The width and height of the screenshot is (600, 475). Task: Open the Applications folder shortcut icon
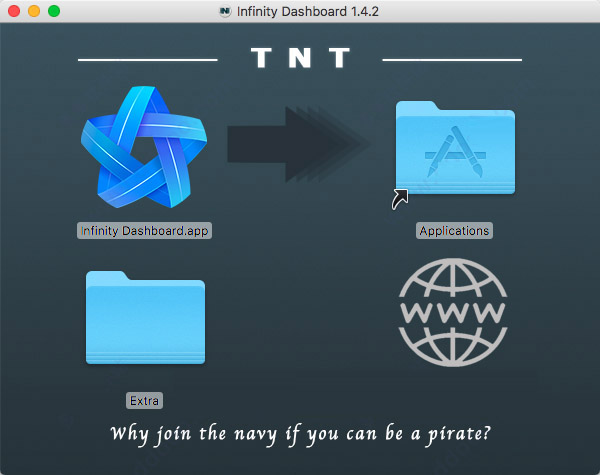point(455,148)
